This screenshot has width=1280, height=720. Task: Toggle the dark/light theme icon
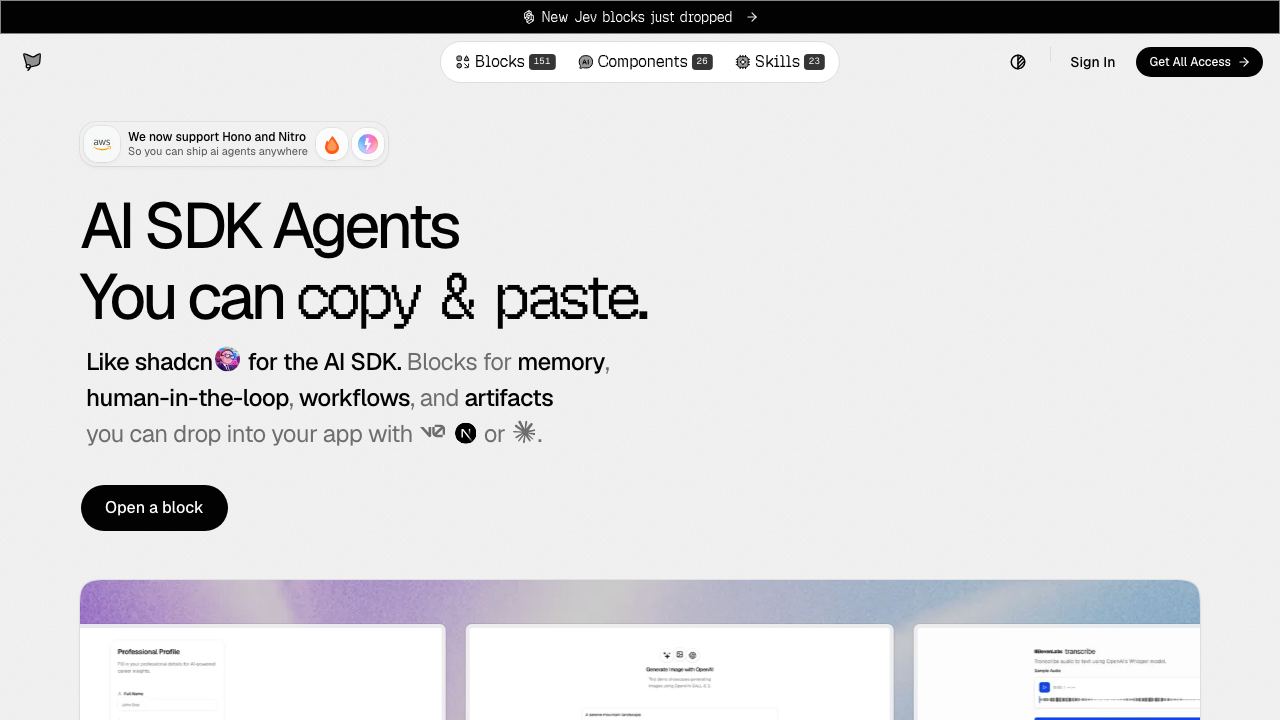1018,62
